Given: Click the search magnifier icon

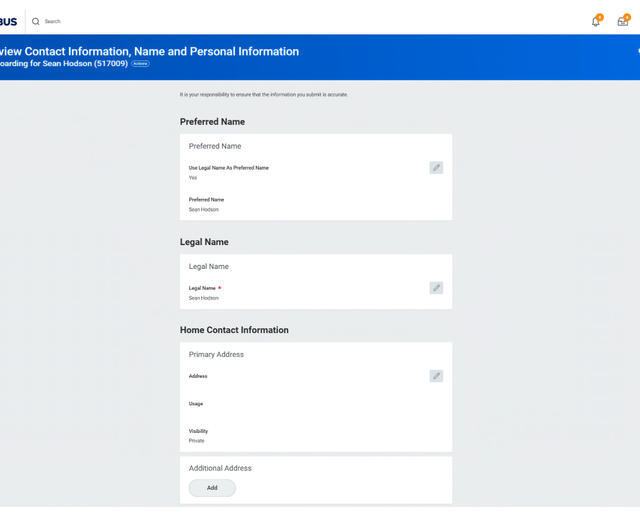Looking at the screenshot, I should click(36, 21).
